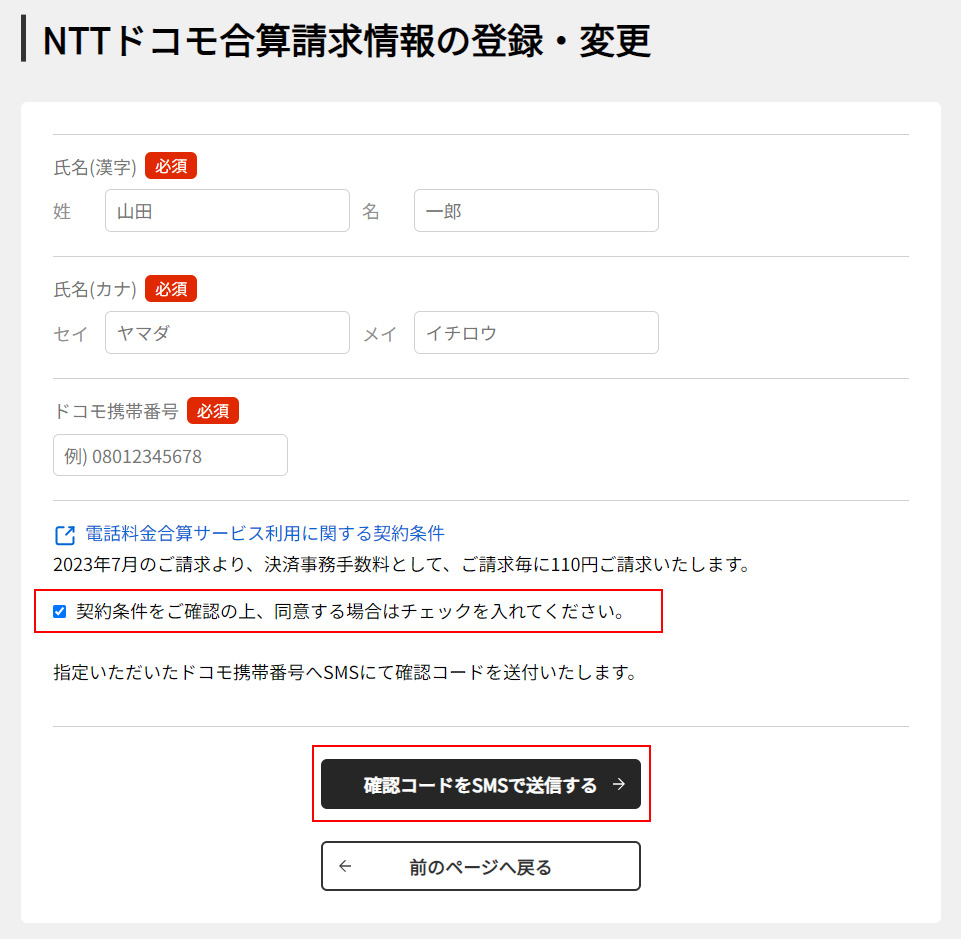Click the 必須 badge next to 氏名(カナ)

coord(171,288)
